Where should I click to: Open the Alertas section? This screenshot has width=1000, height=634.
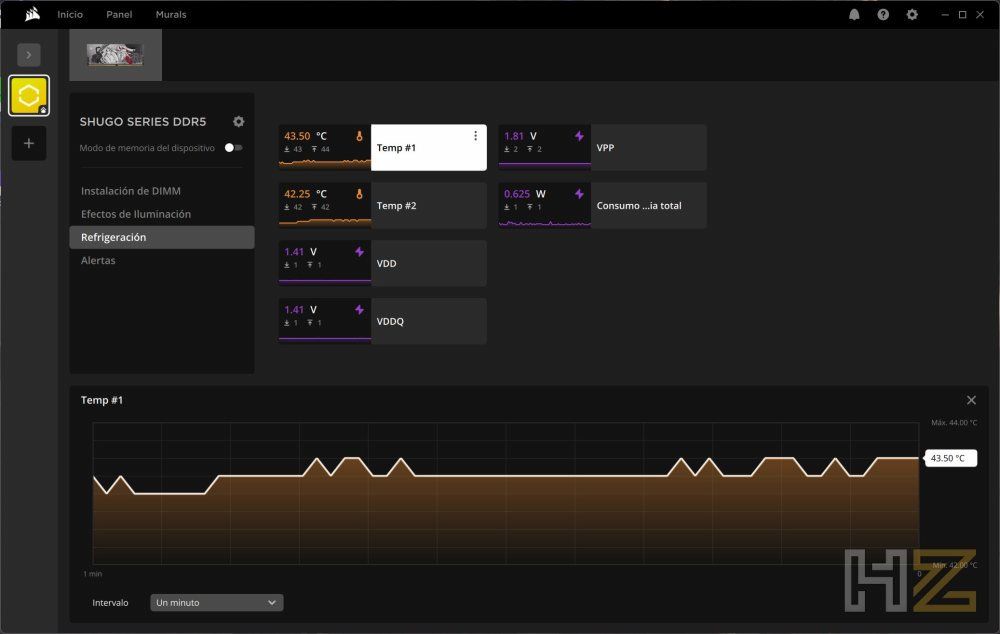[x=98, y=260]
